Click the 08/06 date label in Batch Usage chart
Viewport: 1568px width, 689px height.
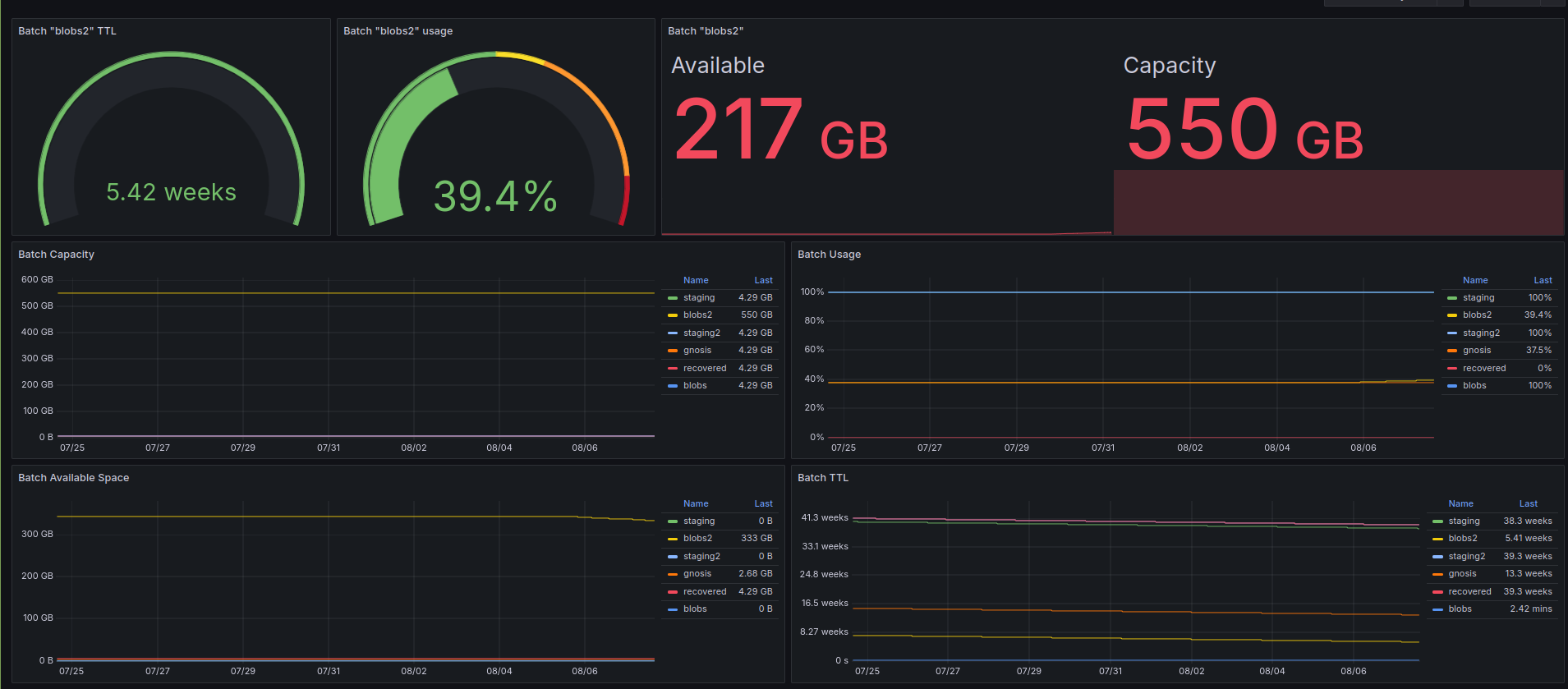point(1363,448)
